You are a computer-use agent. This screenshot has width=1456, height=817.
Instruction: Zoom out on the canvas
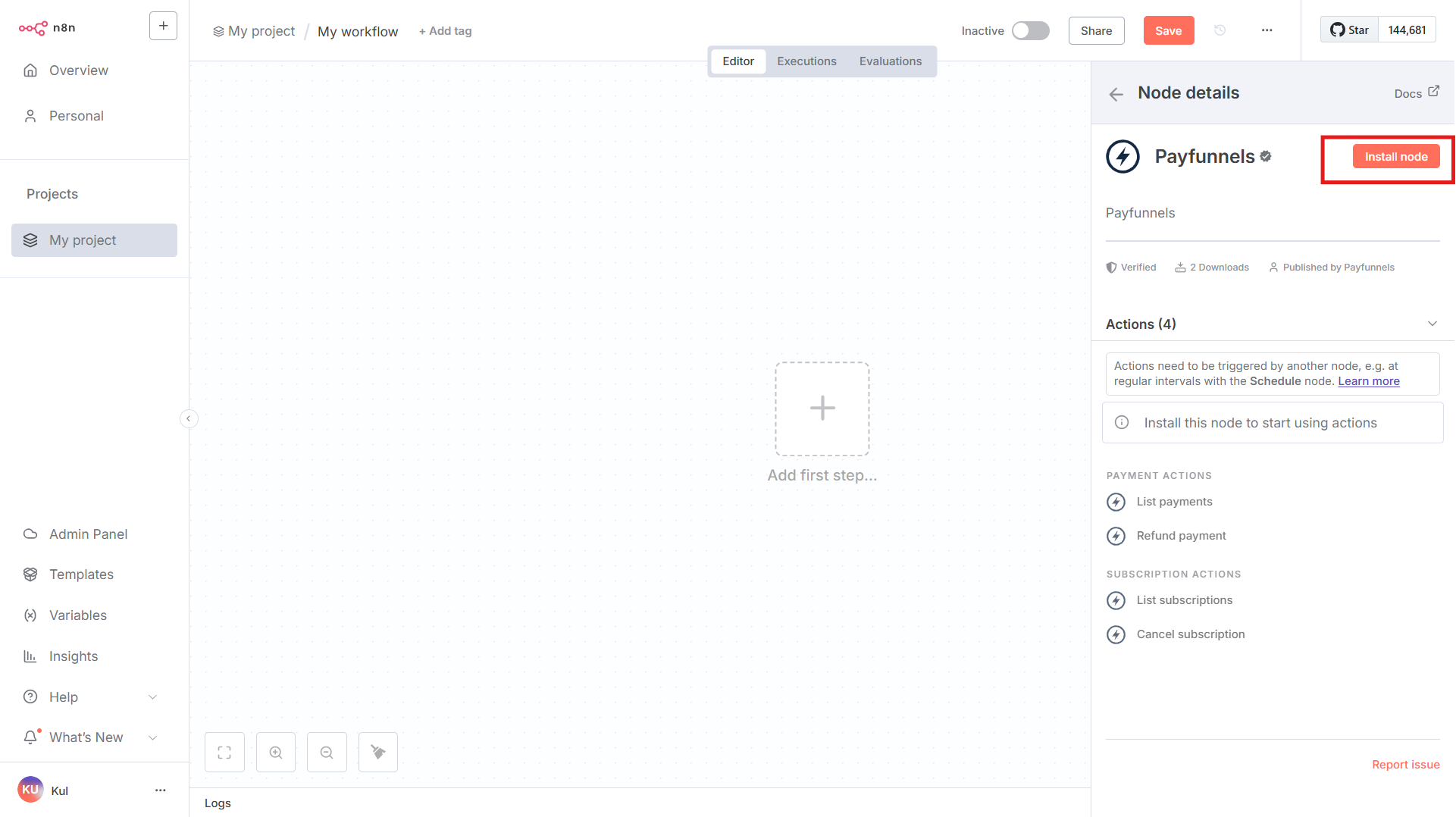(327, 753)
